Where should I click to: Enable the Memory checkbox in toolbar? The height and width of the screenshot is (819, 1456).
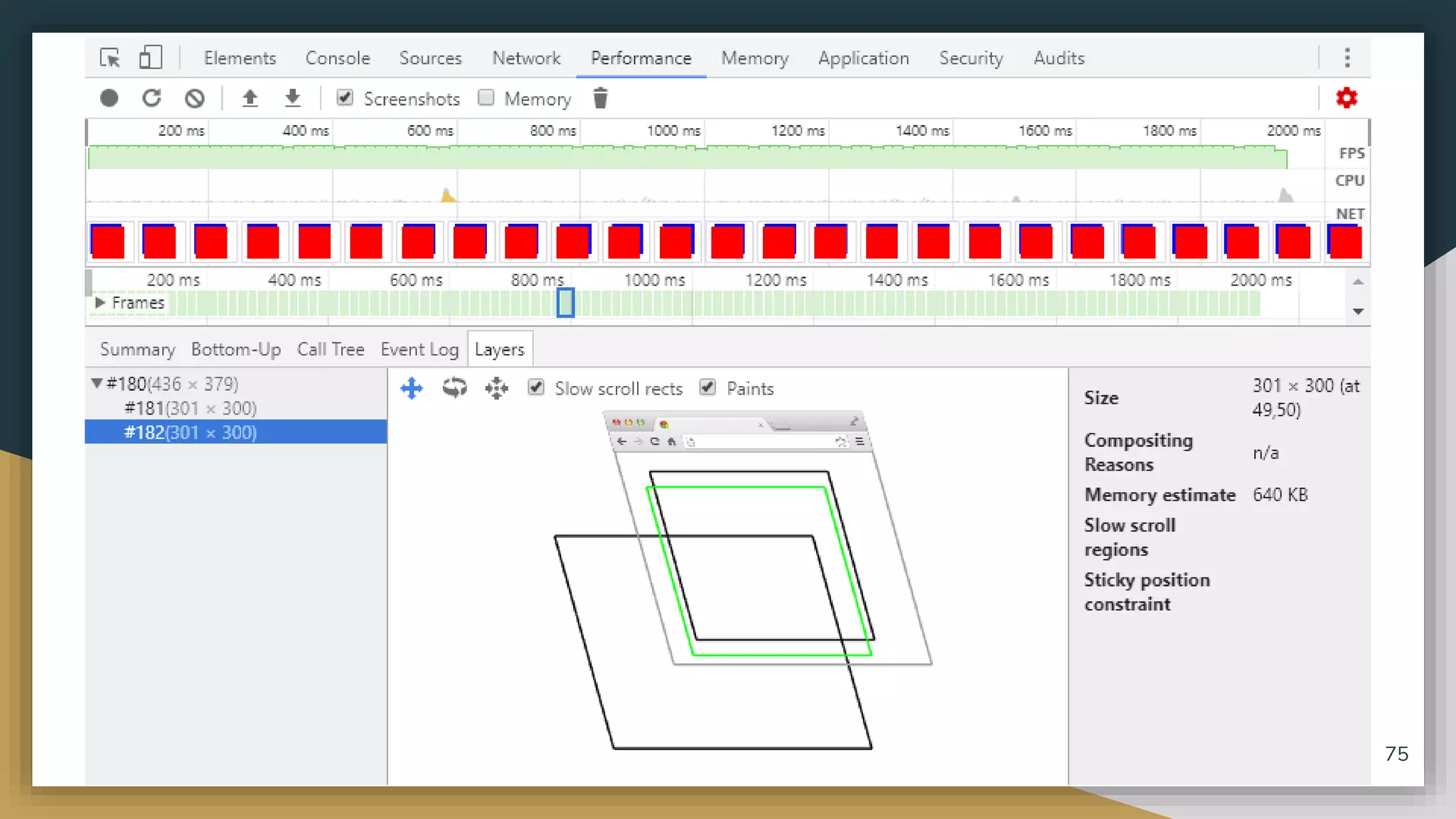(x=486, y=98)
